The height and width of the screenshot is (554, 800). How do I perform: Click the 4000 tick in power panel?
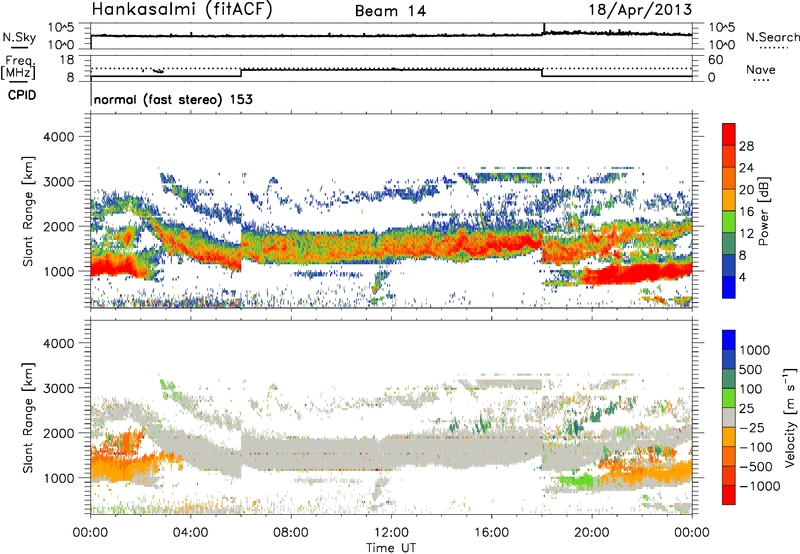point(58,137)
